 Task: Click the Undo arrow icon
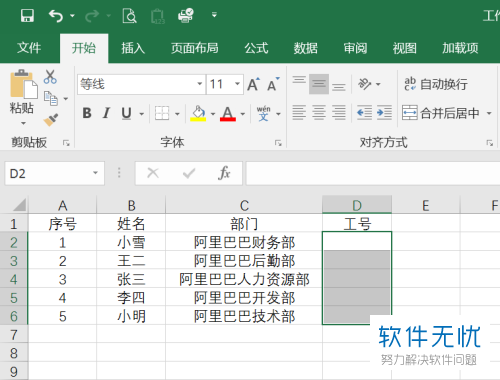coord(56,15)
